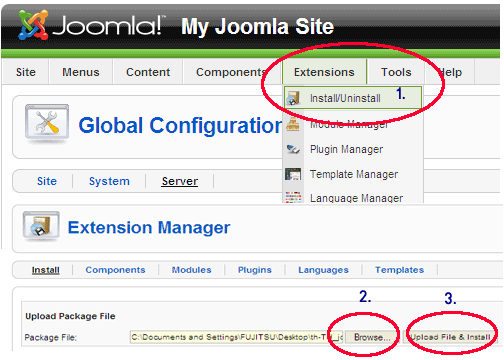The height and width of the screenshot is (360, 504).
Task: Switch to System configuration tab
Action: click(109, 181)
